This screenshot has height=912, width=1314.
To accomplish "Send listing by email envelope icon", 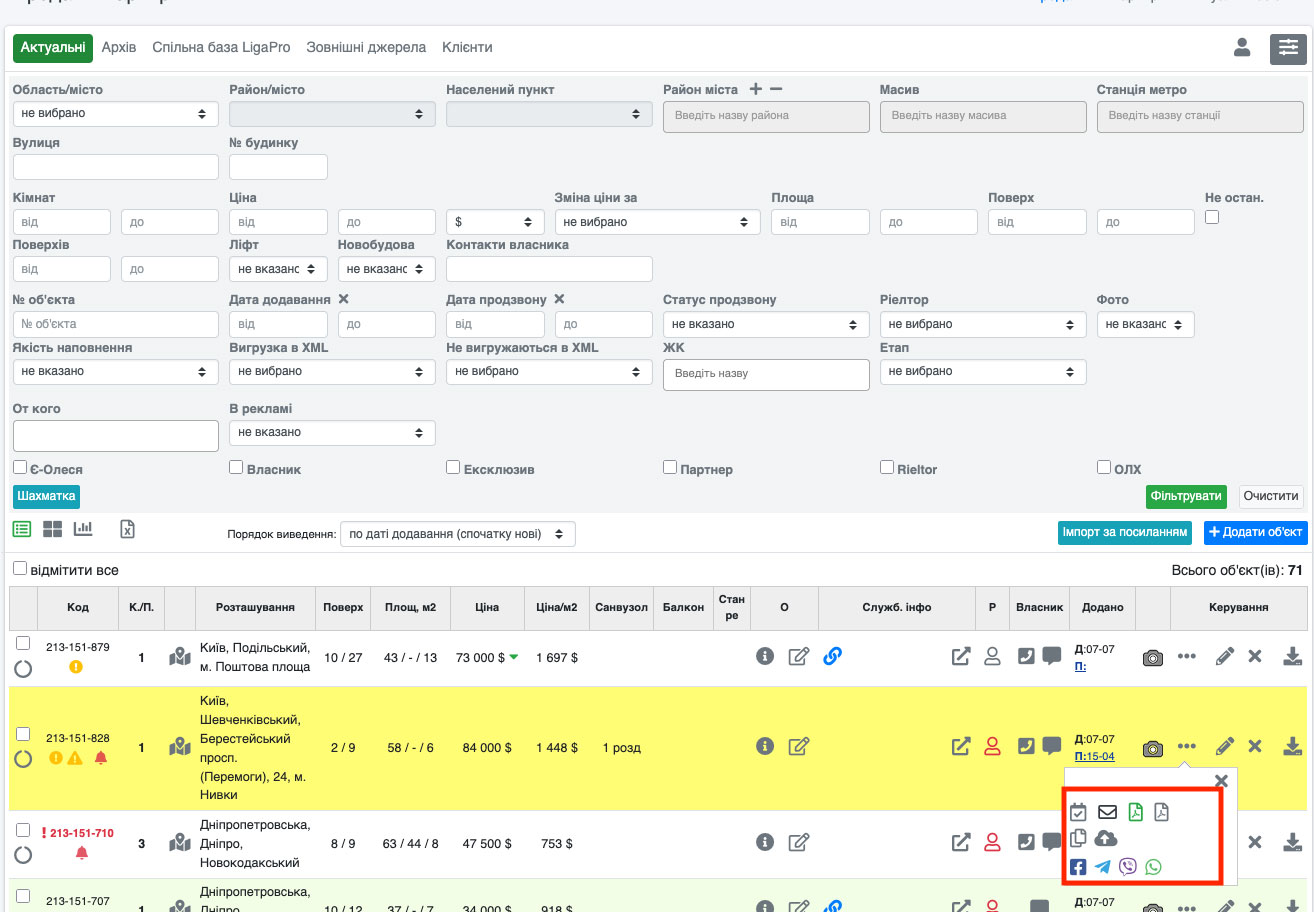I will pos(1107,812).
